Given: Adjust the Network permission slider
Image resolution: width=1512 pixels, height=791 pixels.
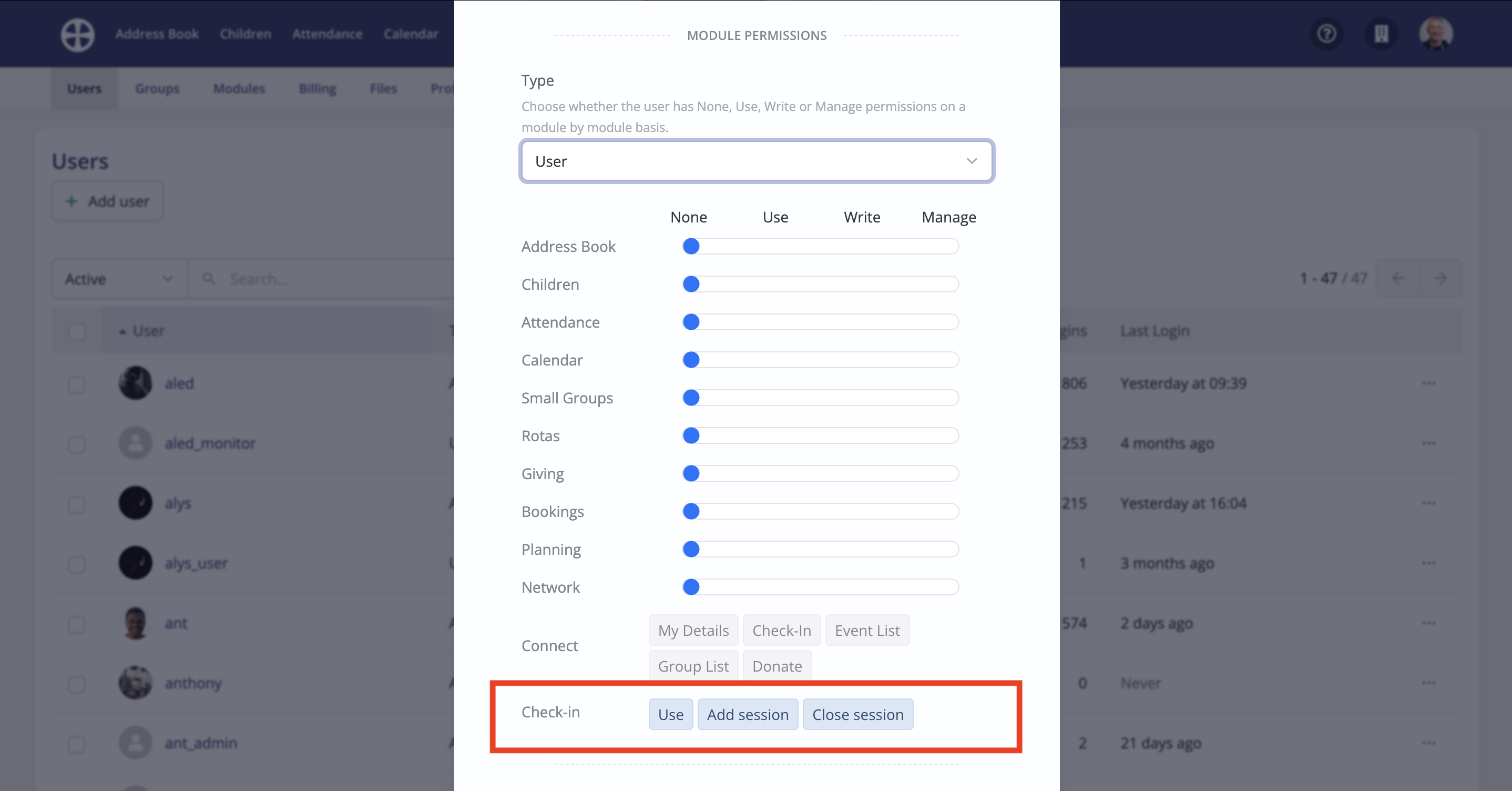Looking at the screenshot, I should (x=821, y=587).
